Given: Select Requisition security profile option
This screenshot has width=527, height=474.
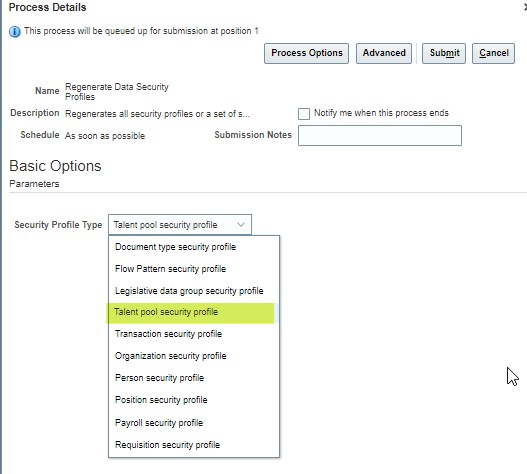Looking at the screenshot, I should [x=194, y=445].
